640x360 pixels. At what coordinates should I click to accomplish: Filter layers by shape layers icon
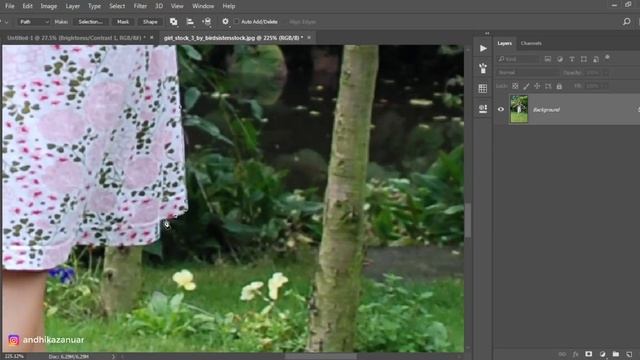point(584,59)
